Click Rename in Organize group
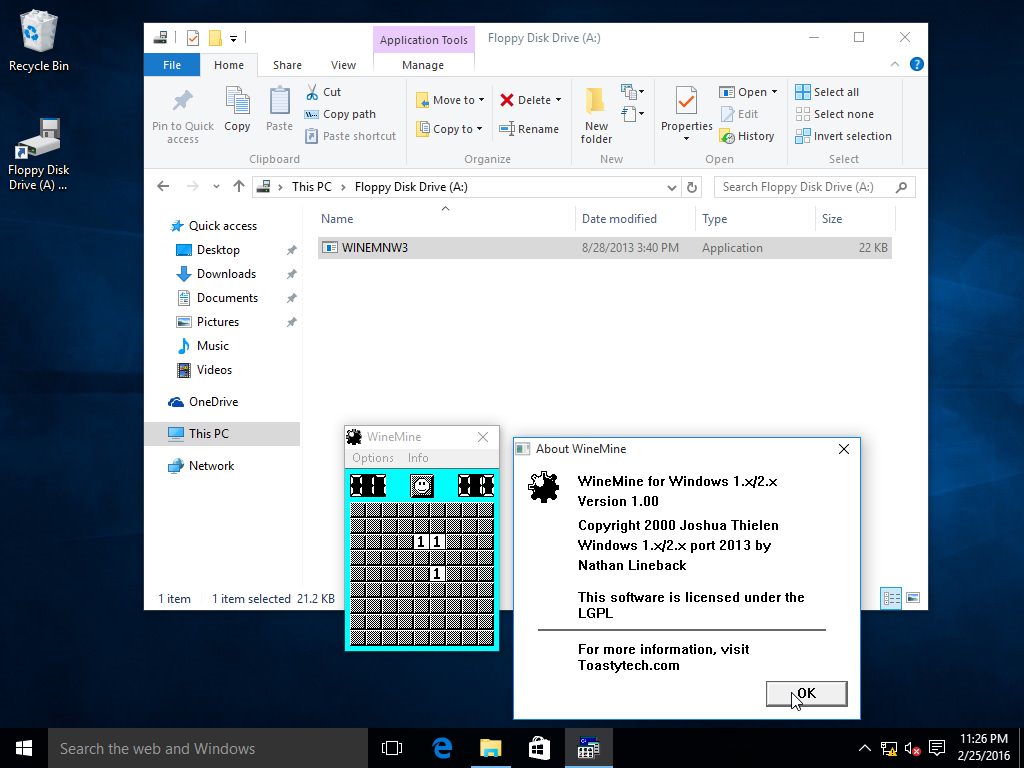 [530, 129]
